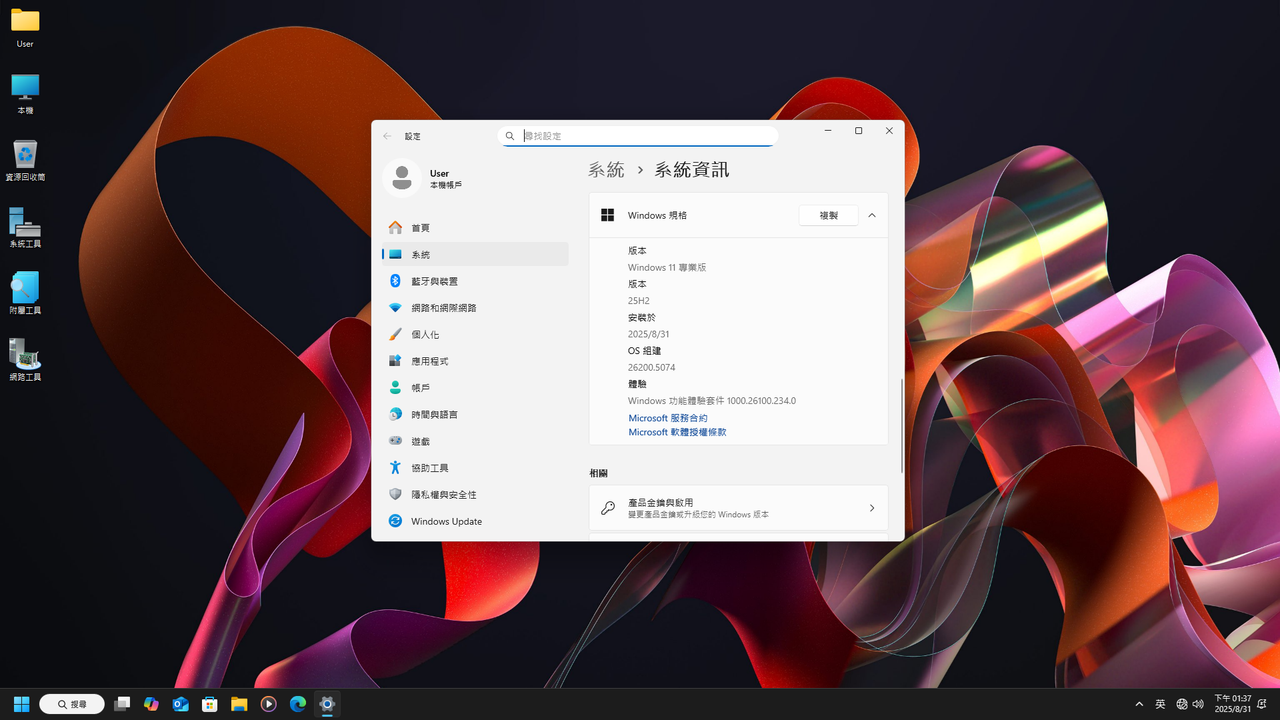Select 應用程式 sidebar label
Image resolution: width=1280 pixels, height=720 pixels.
(x=430, y=361)
